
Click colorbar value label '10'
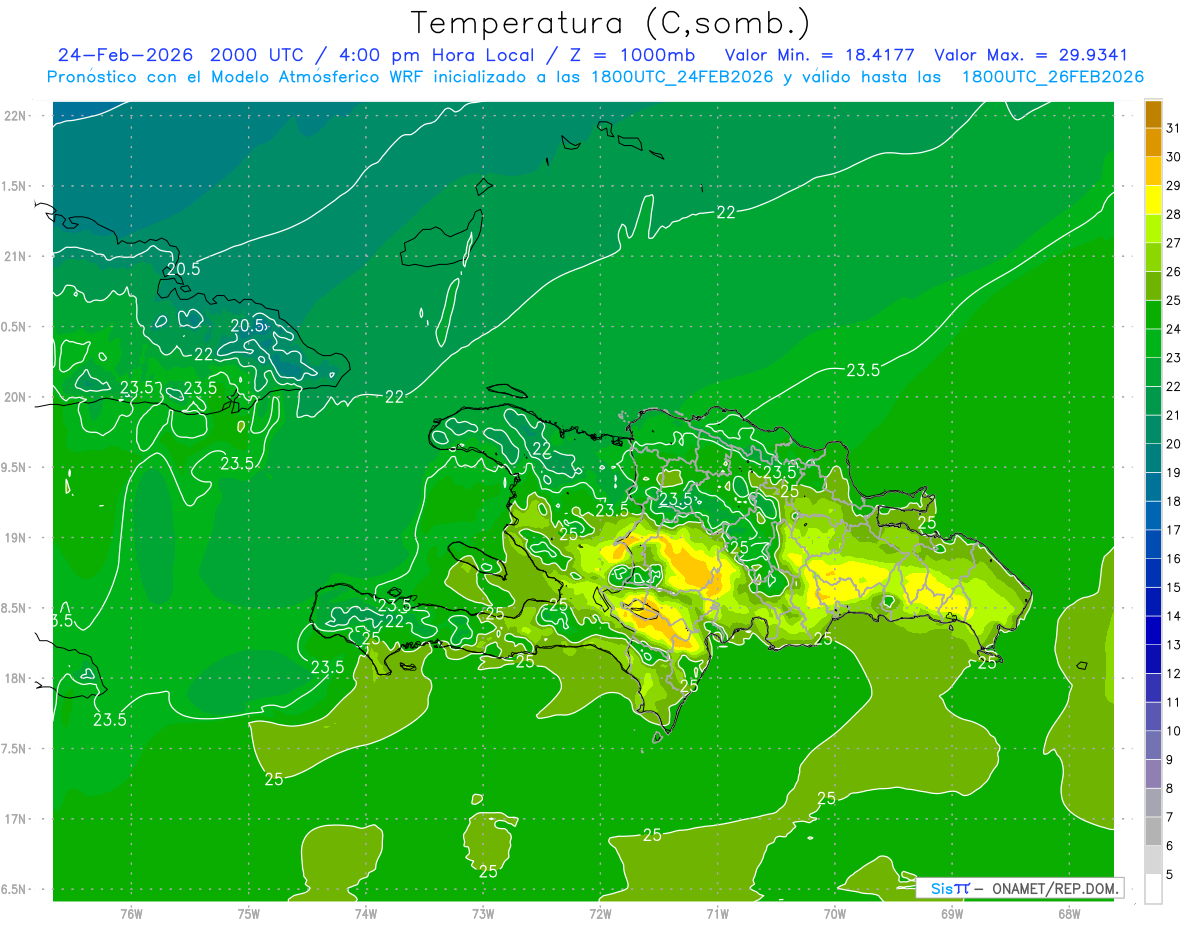click(x=1174, y=731)
